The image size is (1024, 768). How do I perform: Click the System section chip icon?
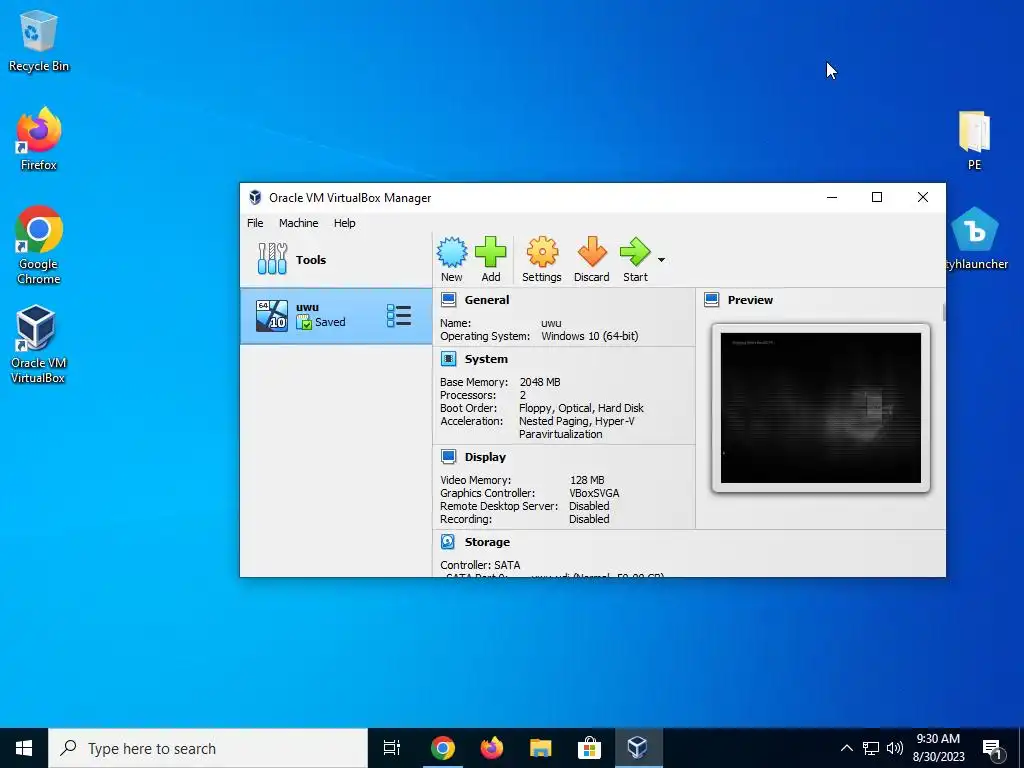pyautogui.click(x=448, y=359)
